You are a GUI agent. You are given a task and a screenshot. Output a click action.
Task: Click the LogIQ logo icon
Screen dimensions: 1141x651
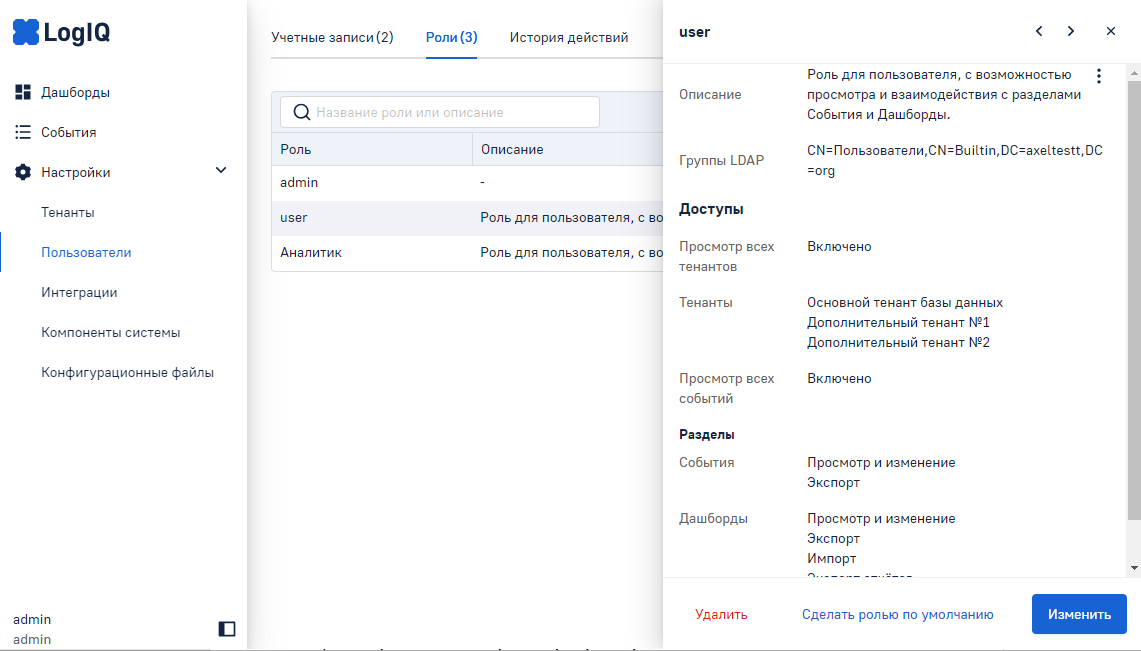pyautogui.click(x=26, y=33)
